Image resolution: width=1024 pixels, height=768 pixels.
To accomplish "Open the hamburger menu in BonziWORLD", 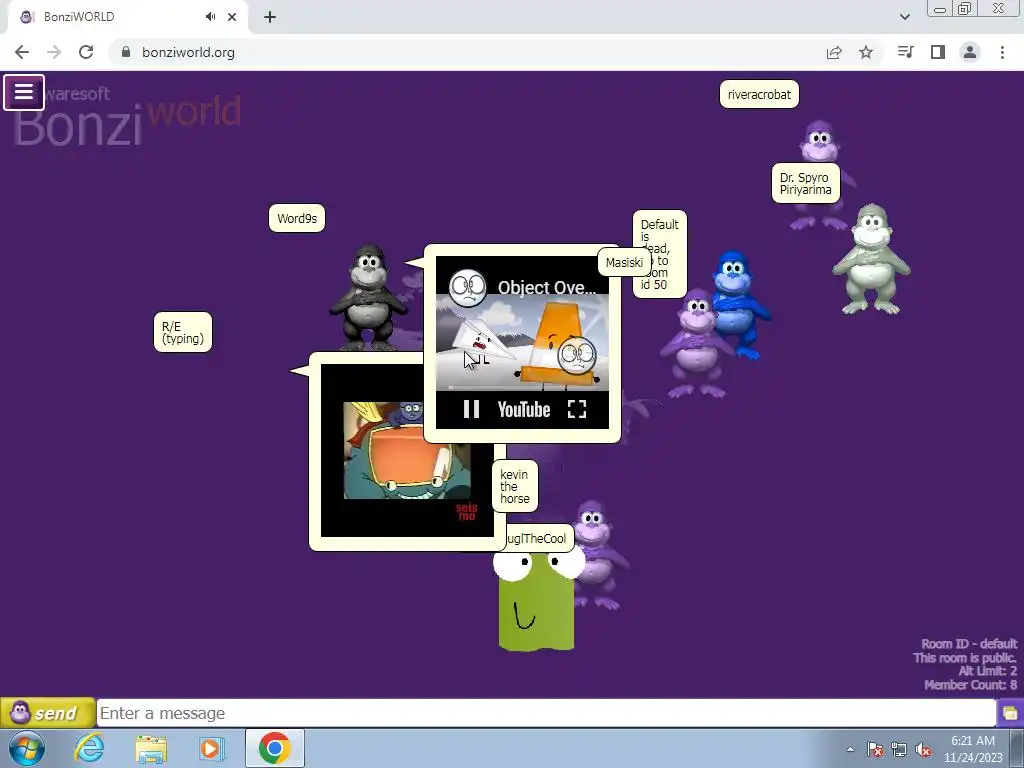I will (x=24, y=92).
